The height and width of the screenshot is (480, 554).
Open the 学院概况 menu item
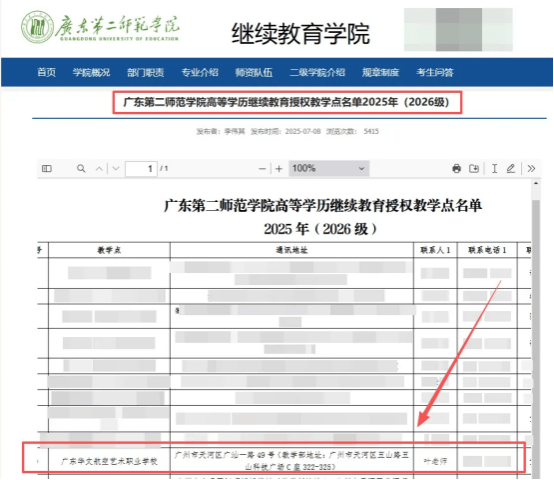(x=91, y=72)
